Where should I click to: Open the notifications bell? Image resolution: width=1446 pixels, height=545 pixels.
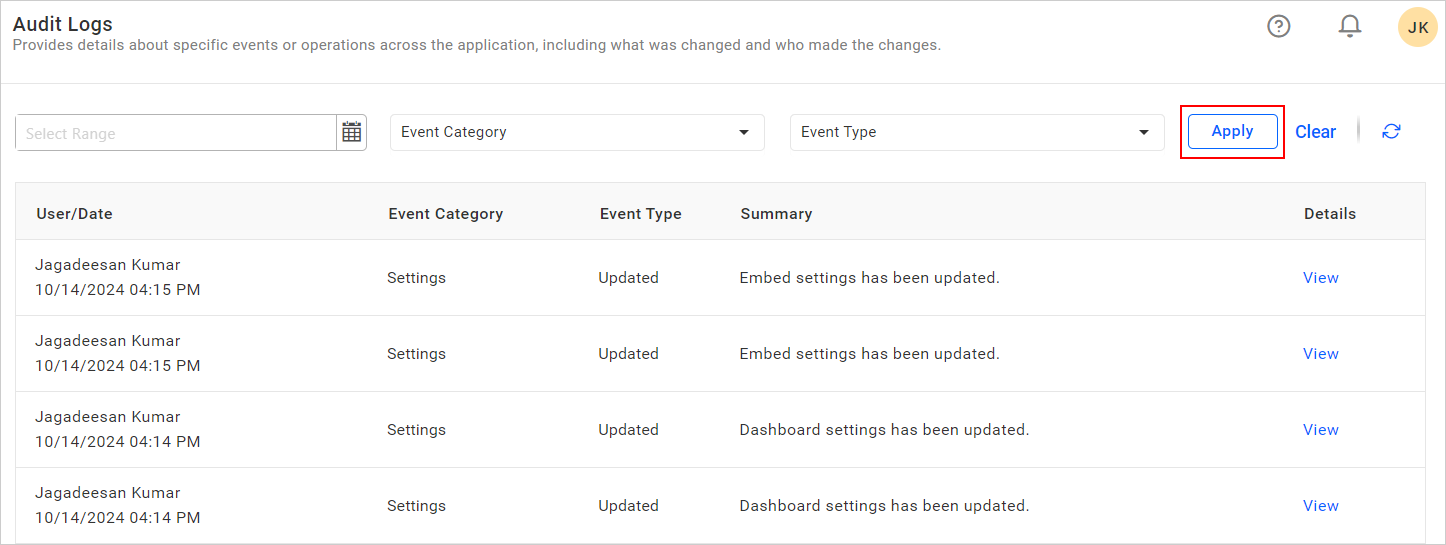(1350, 27)
